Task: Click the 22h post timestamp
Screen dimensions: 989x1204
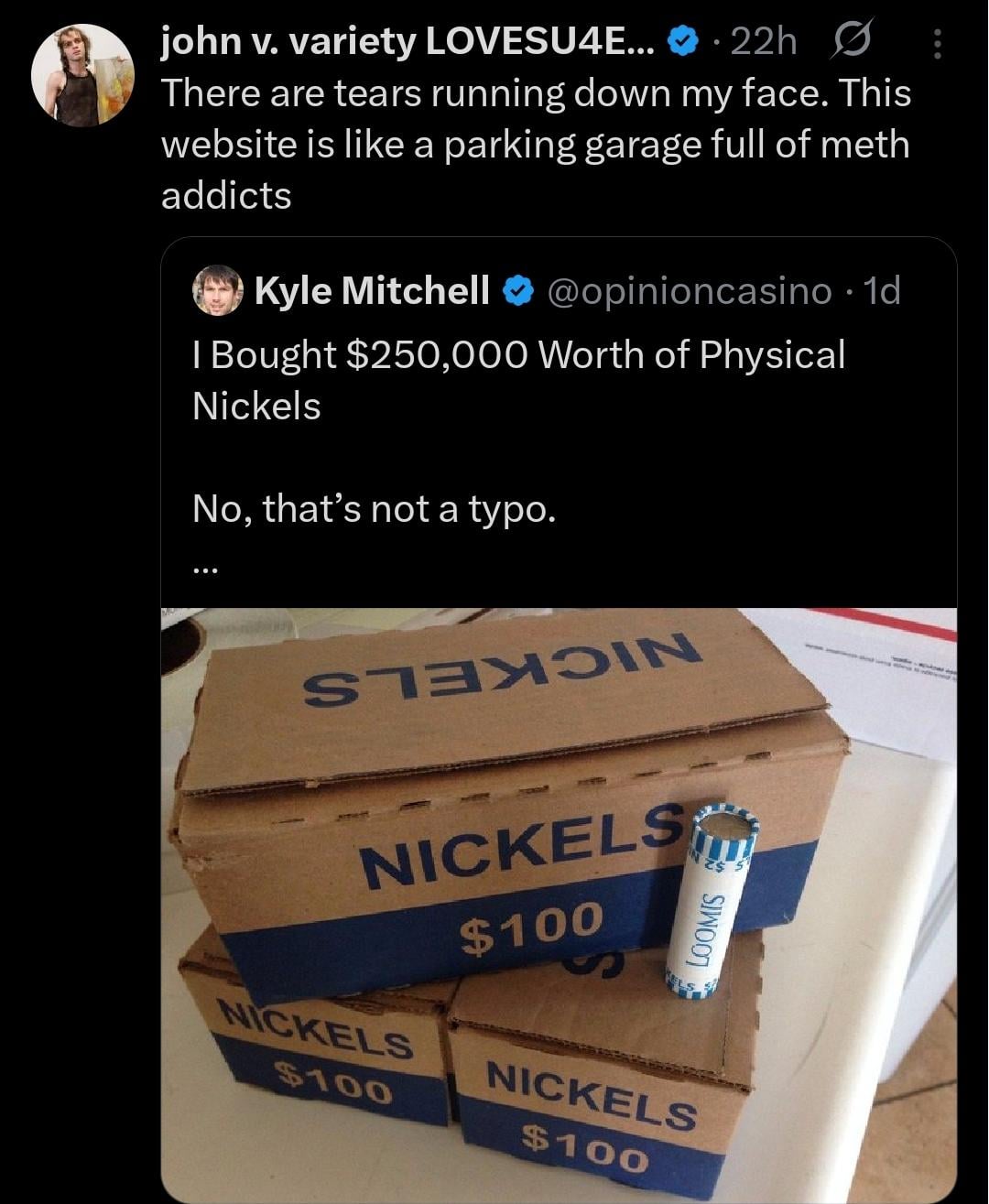Action: tap(766, 42)
